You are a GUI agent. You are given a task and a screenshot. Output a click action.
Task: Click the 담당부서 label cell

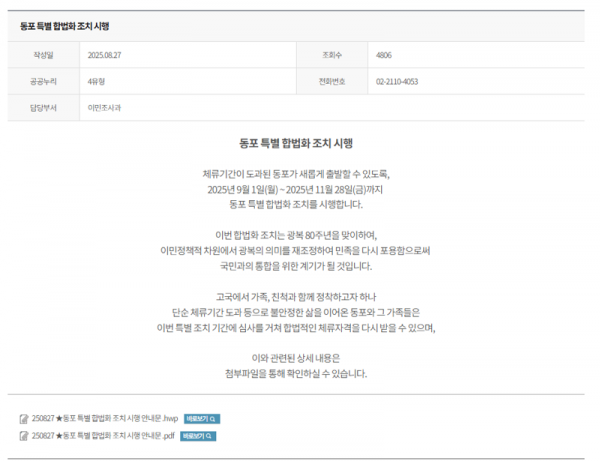44,106
